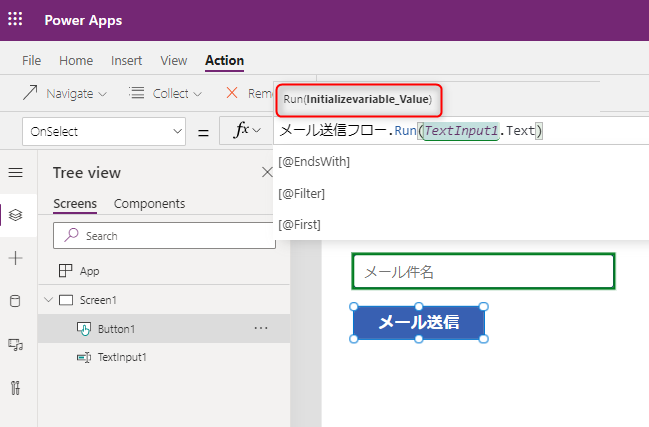Collapse the Screen1 tree node
Screen dimensions: 649x427
[48, 300]
